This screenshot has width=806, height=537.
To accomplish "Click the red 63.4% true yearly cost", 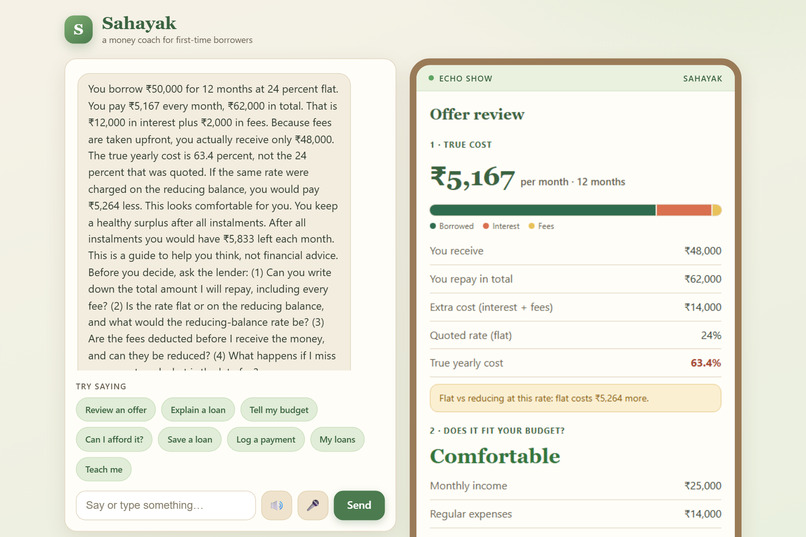I will tap(706, 363).
